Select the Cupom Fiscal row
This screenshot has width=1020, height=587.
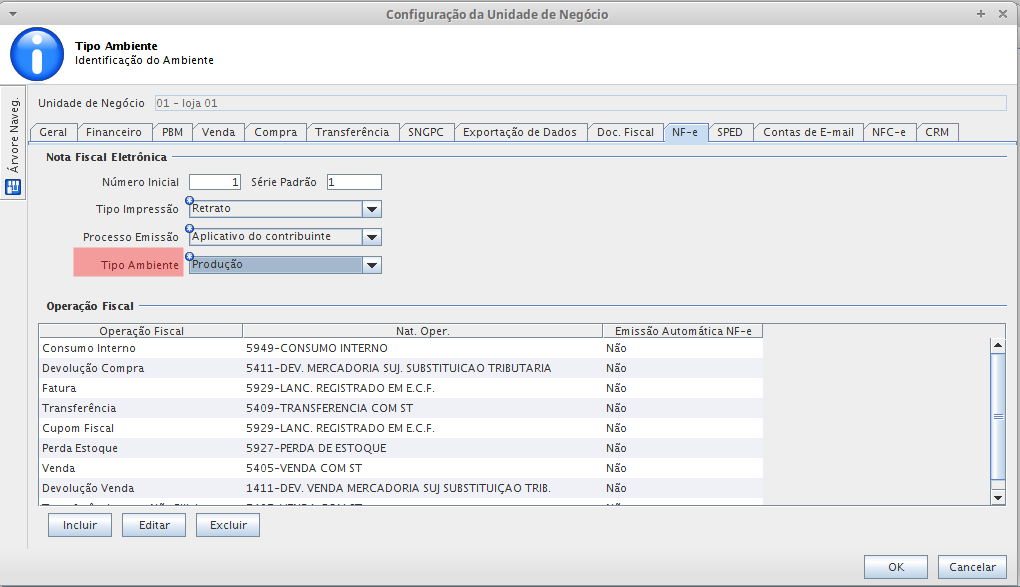coord(401,428)
